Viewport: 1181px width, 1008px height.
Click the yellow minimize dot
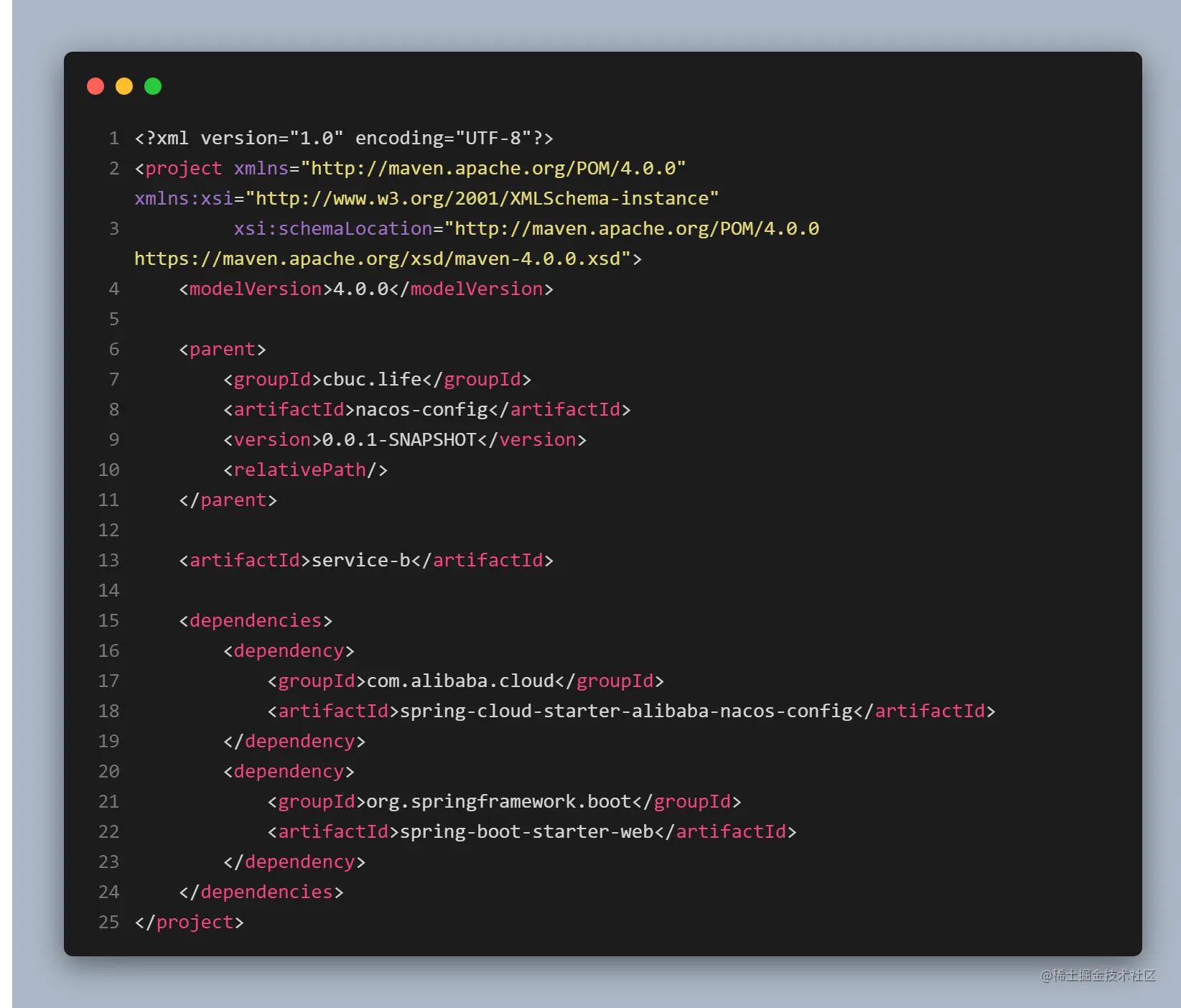[x=124, y=87]
